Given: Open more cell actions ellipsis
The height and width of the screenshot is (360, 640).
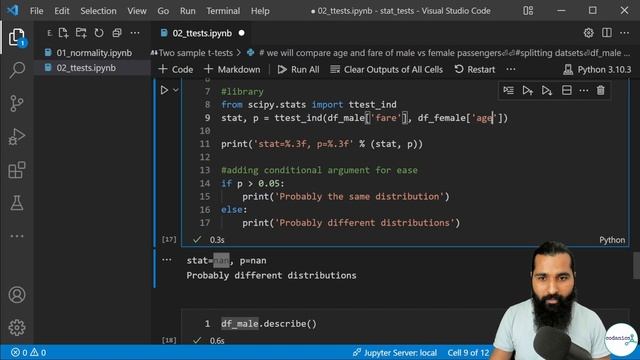Looking at the screenshot, I should (584, 90).
